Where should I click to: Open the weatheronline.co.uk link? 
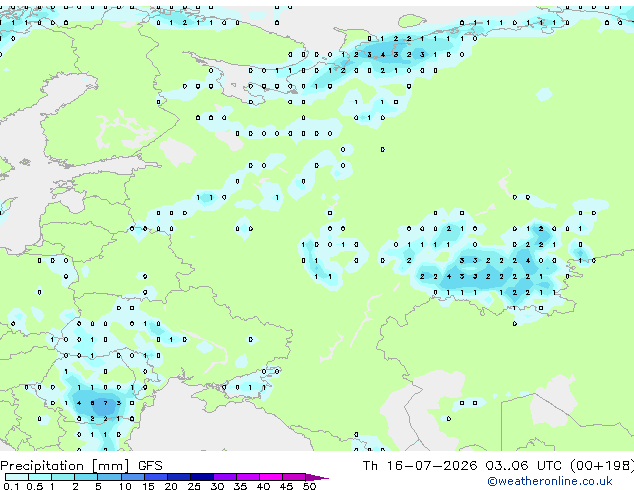click(550, 481)
